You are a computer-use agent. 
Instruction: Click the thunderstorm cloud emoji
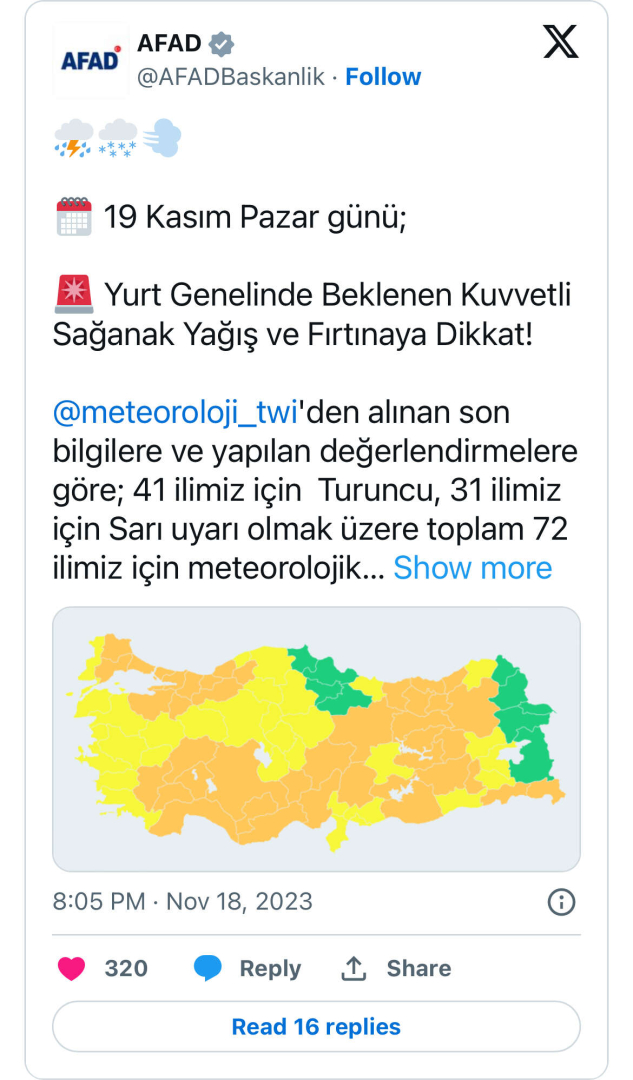click(73, 139)
